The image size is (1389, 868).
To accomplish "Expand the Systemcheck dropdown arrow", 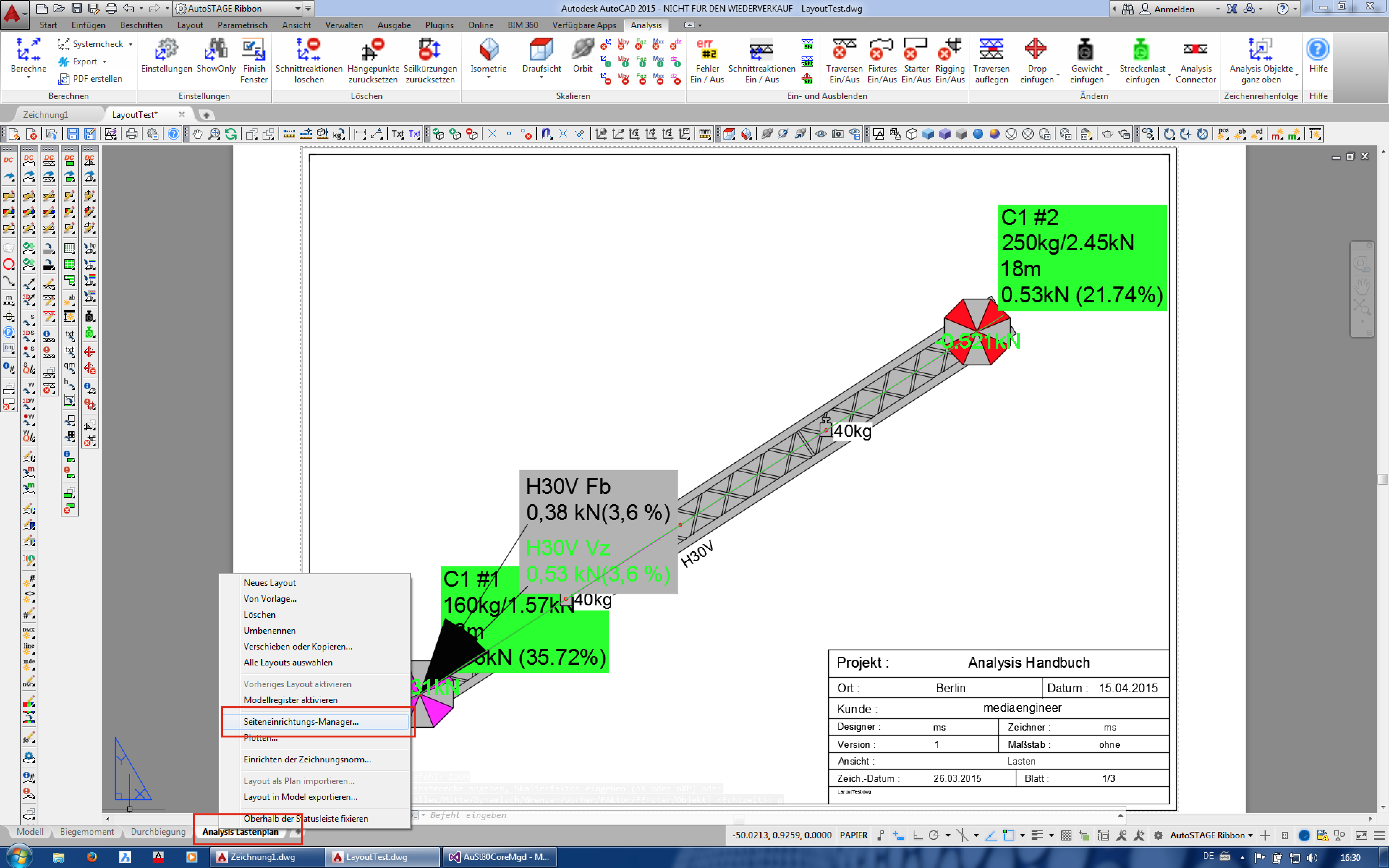I will [x=131, y=44].
